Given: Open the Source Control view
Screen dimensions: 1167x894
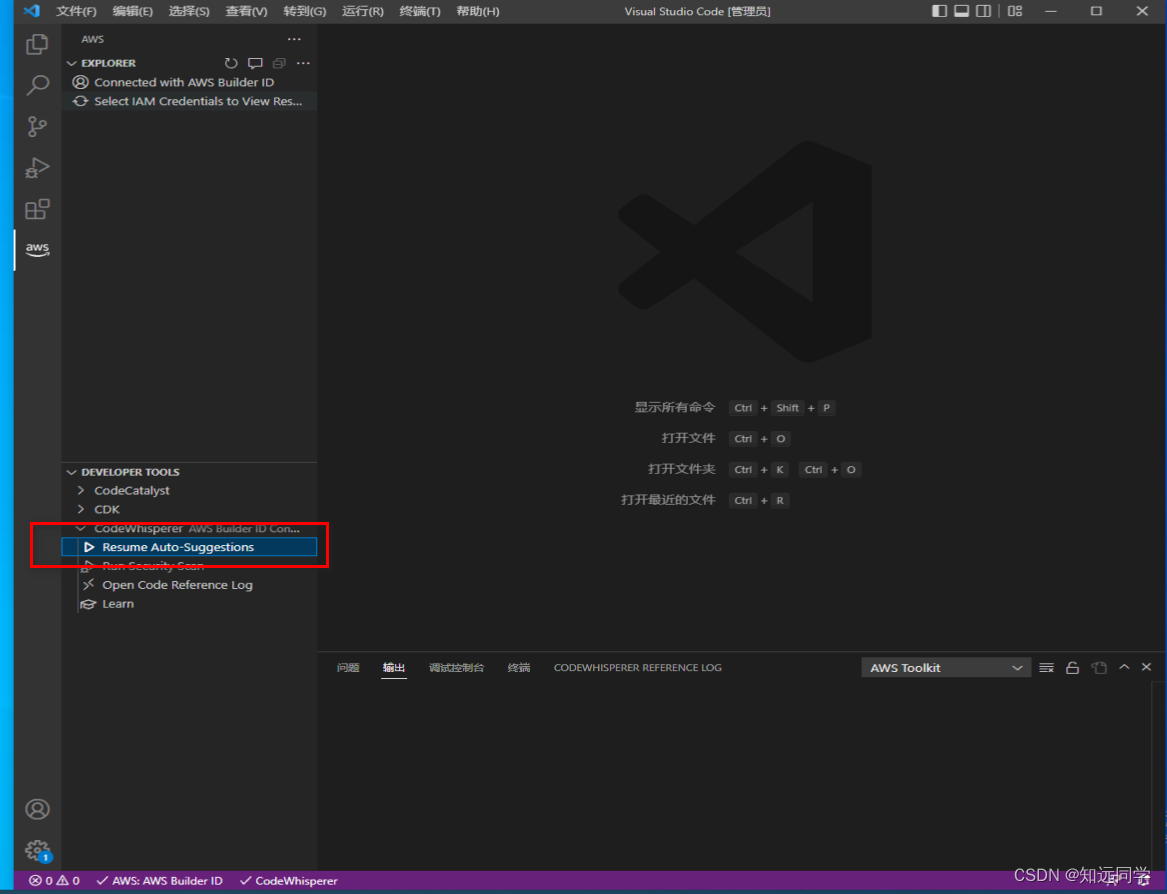Looking at the screenshot, I should tap(36, 127).
